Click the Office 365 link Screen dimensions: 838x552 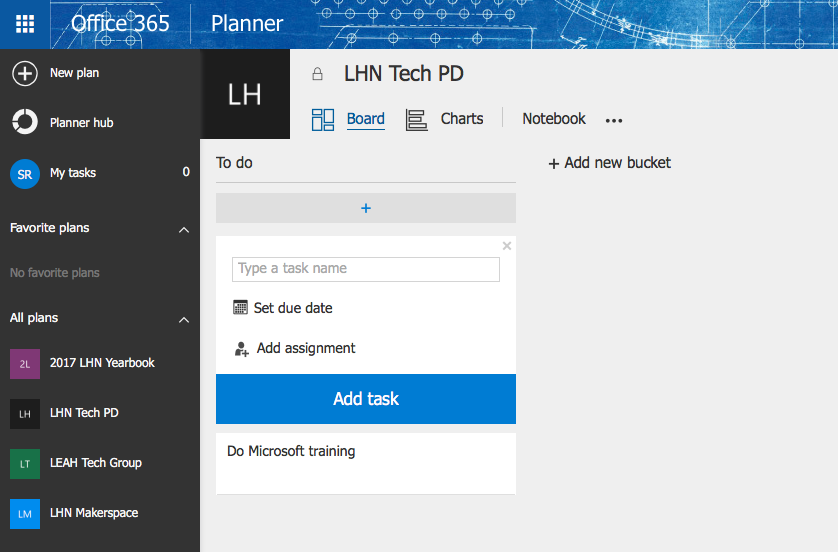120,24
